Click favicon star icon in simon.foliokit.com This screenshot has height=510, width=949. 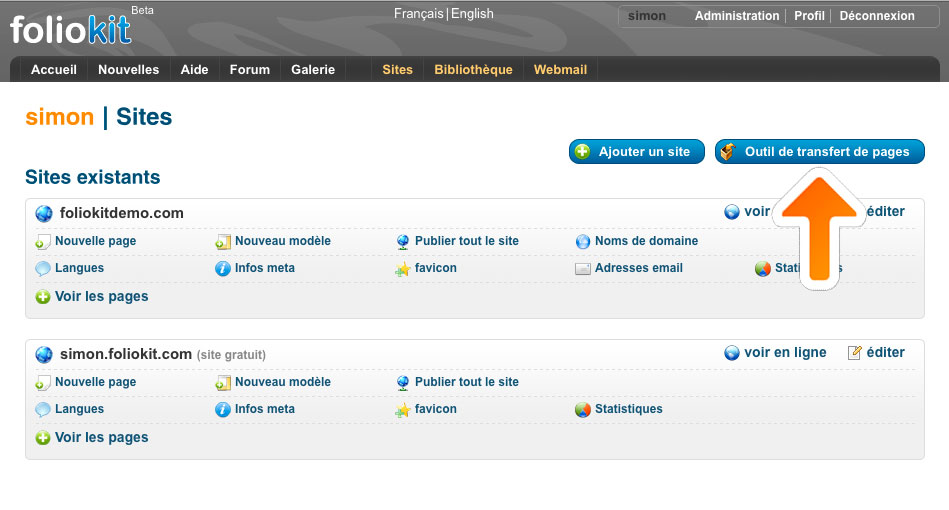[x=402, y=410]
